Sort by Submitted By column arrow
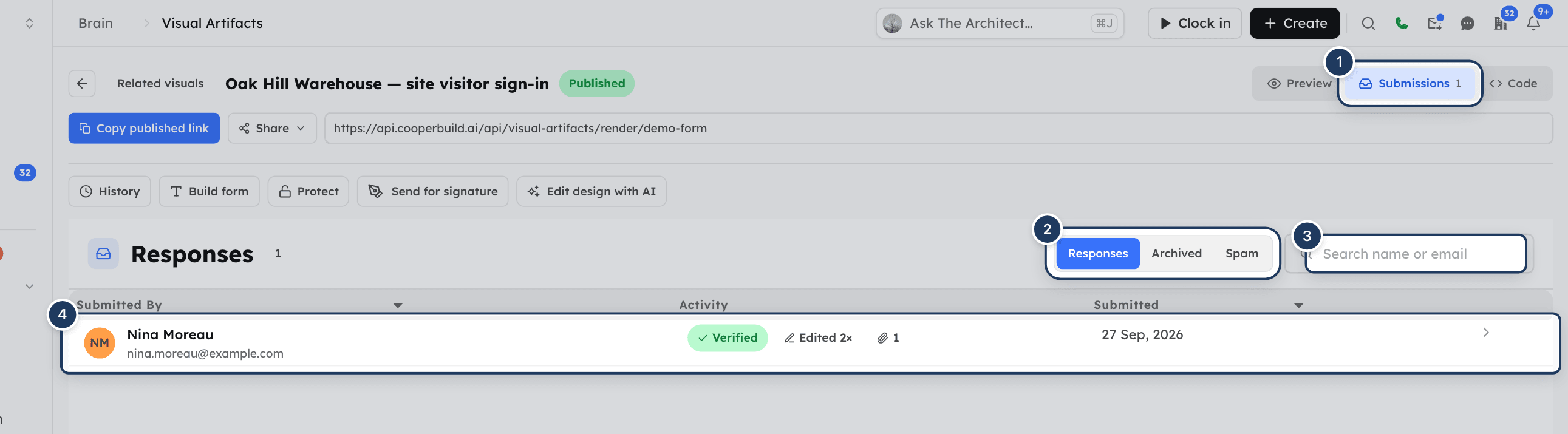This screenshot has width=1568, height=434. click(x=398, y=305)
